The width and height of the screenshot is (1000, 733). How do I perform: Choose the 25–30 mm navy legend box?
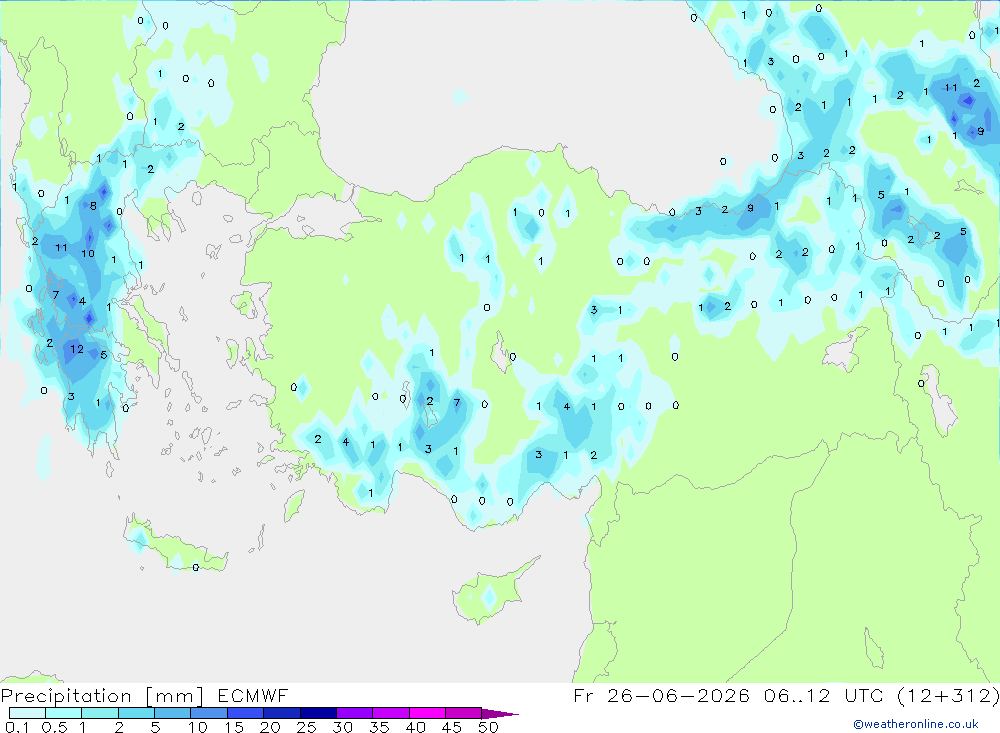pyautogui.click(x=318, y=713)
